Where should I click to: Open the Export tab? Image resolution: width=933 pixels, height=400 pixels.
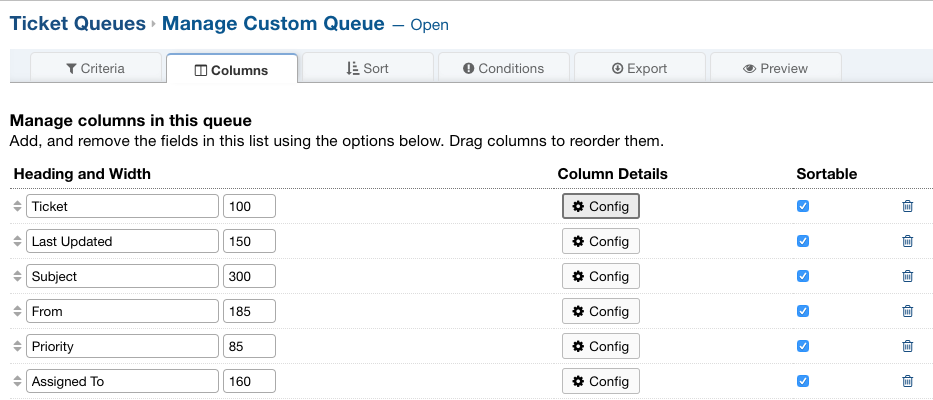[x=640, y=68]
